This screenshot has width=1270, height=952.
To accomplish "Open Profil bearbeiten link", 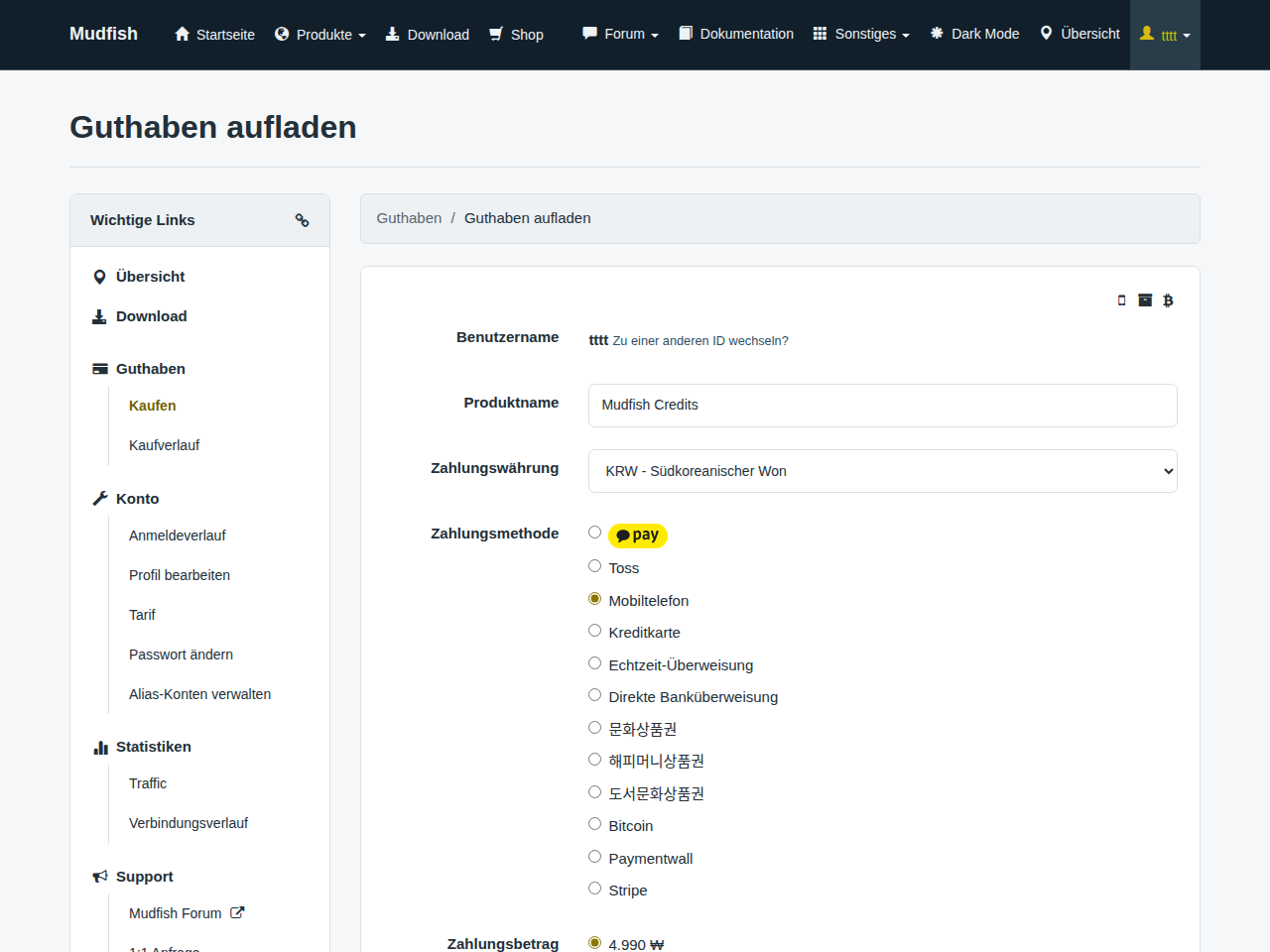I will 180,575.
